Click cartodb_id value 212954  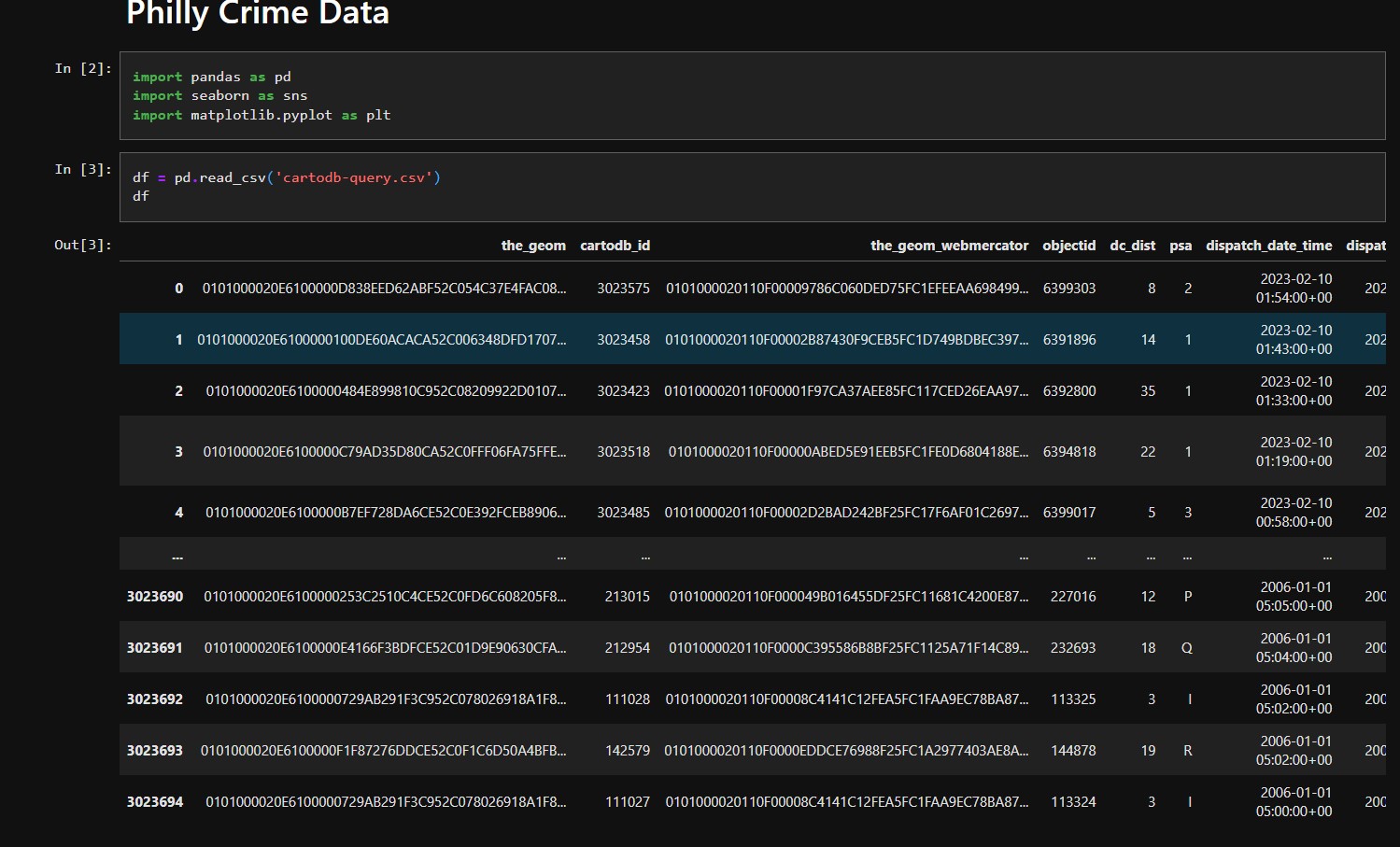pyautogui.click(x=627, y=648)
